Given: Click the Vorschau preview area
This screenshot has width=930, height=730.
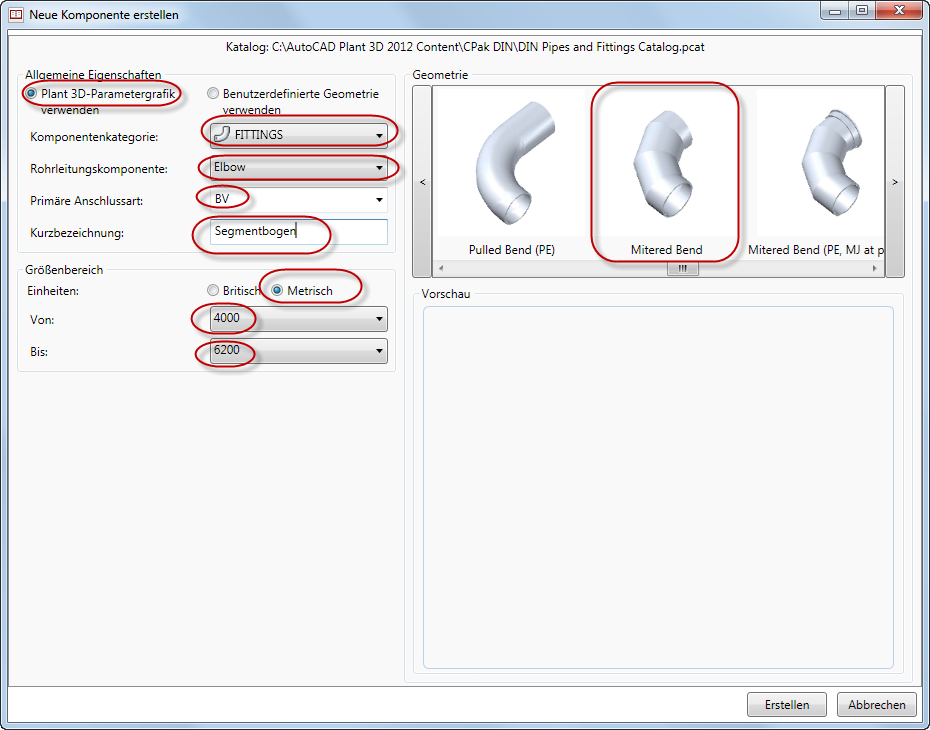Looking at the screenshot, I should tap(658, 487).
